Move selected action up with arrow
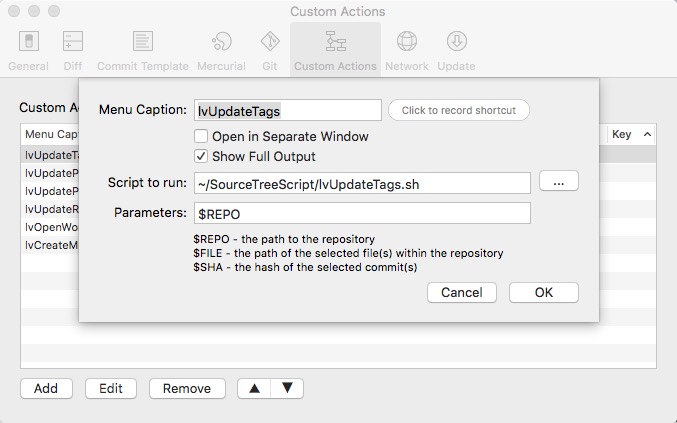 click(254, 388)
